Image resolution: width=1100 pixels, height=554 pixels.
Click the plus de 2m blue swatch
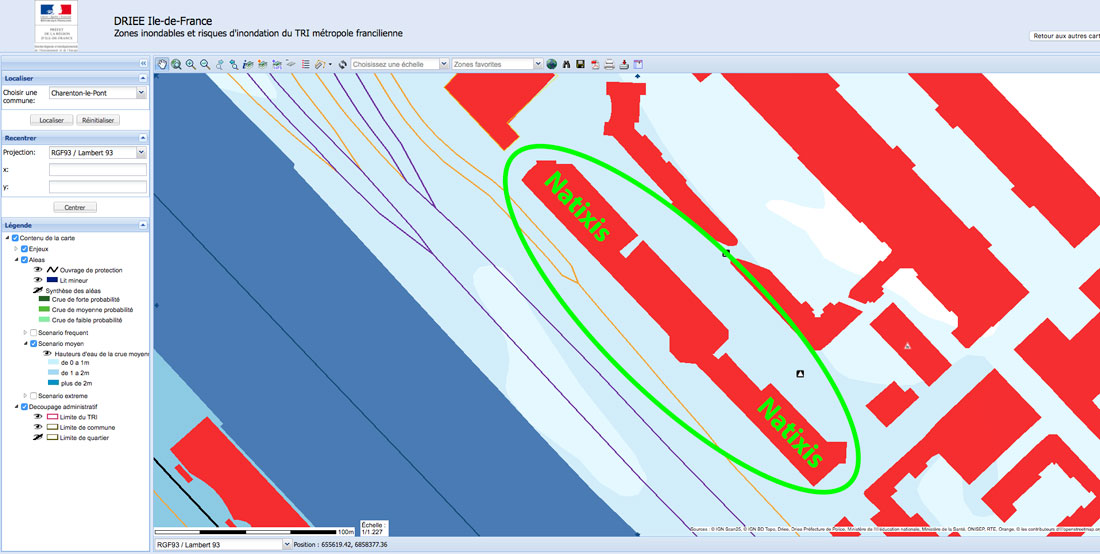pos(53,383)
